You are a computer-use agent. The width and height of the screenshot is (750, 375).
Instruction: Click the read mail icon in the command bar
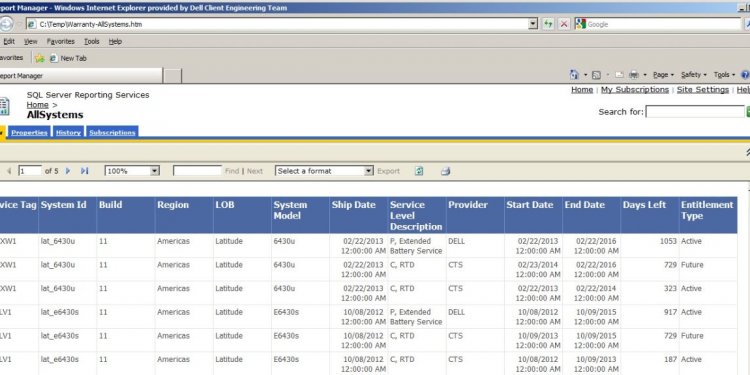tap(619, 75)
